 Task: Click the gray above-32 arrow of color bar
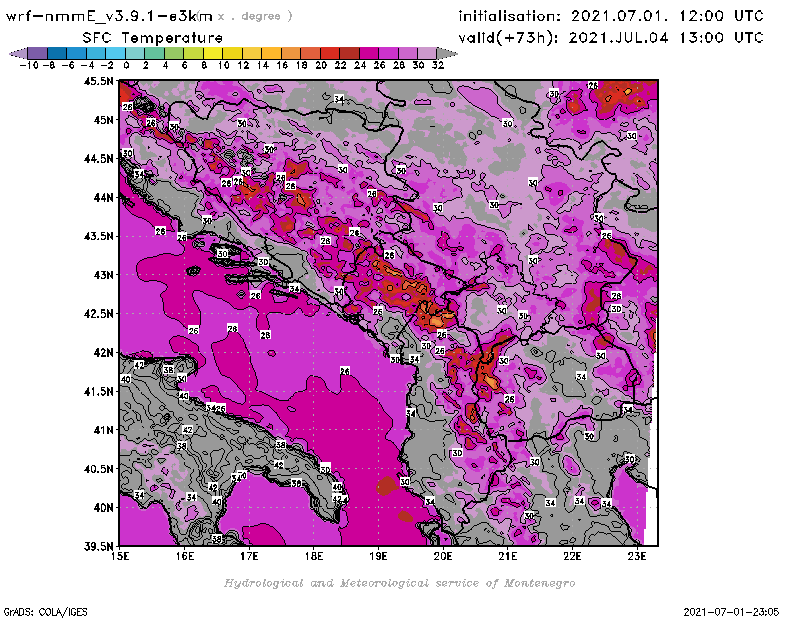point(447,53)
